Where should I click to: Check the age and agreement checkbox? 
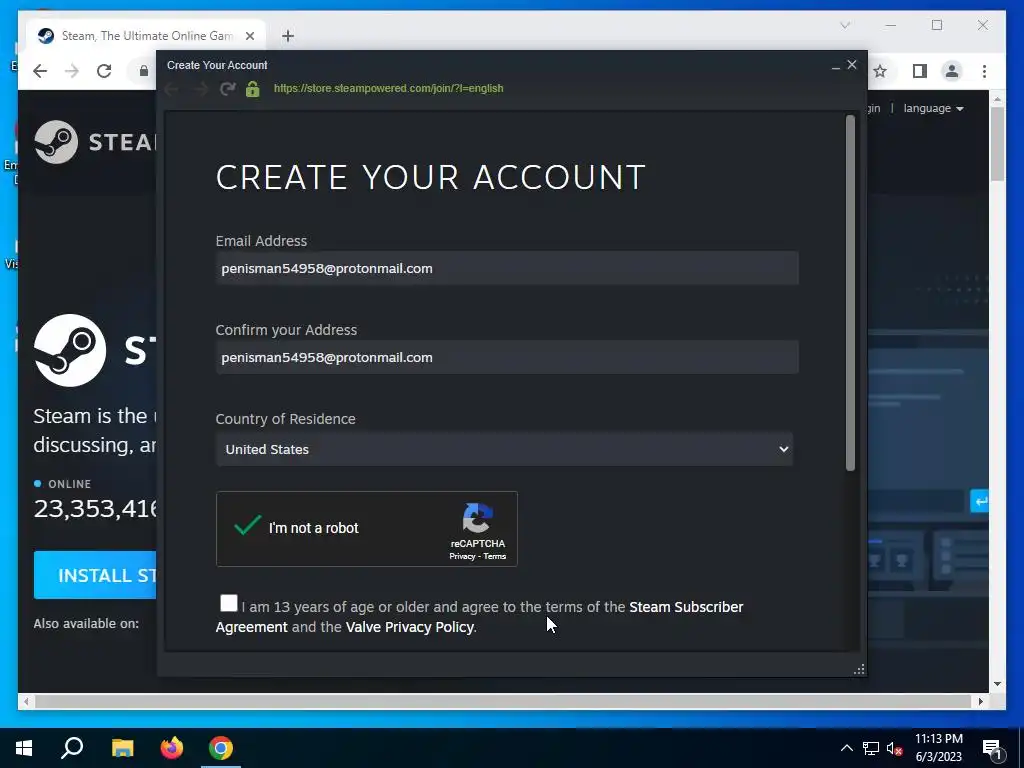(229, 603)
